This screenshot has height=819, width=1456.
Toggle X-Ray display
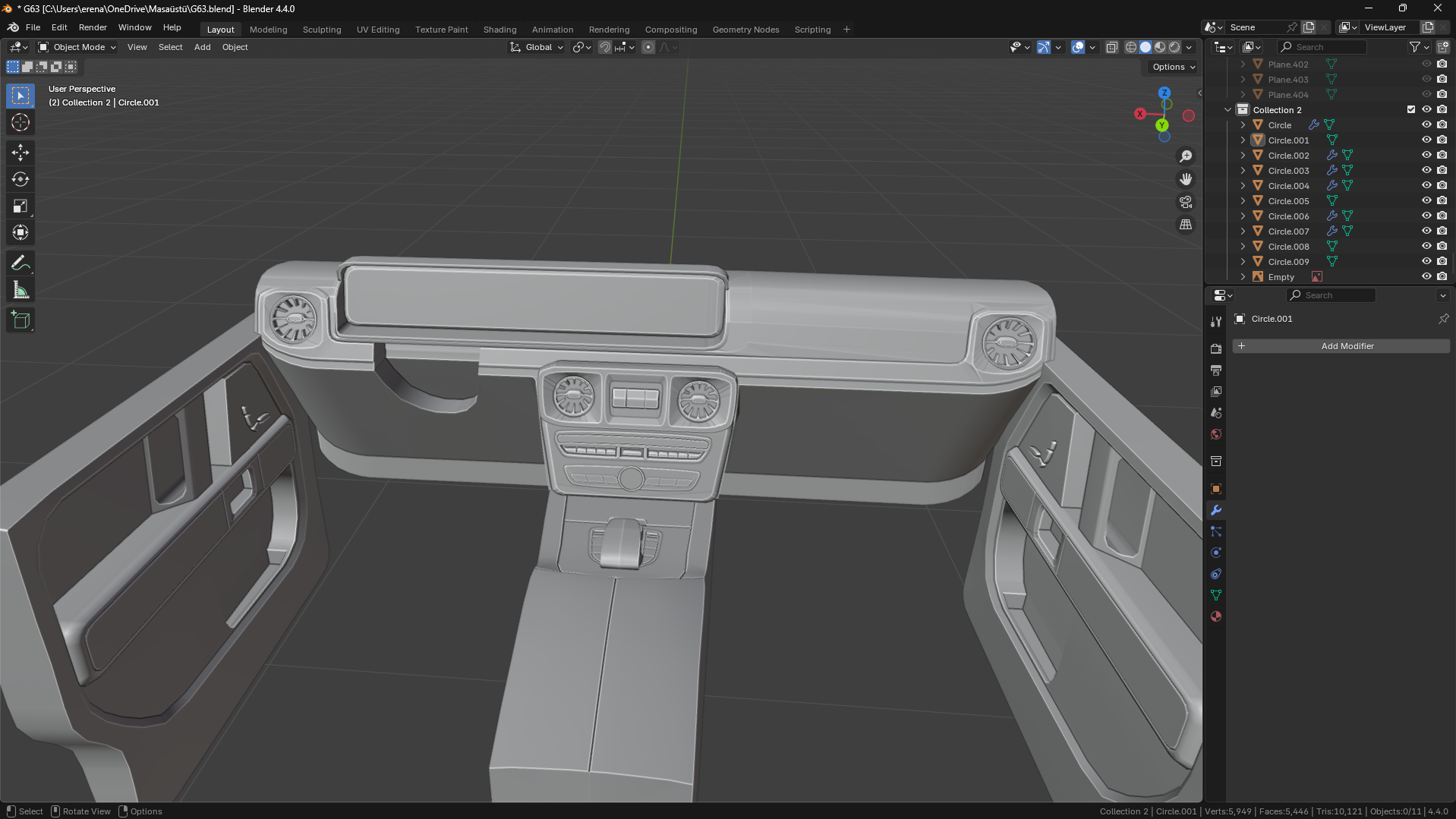[x=1112, y=47]
